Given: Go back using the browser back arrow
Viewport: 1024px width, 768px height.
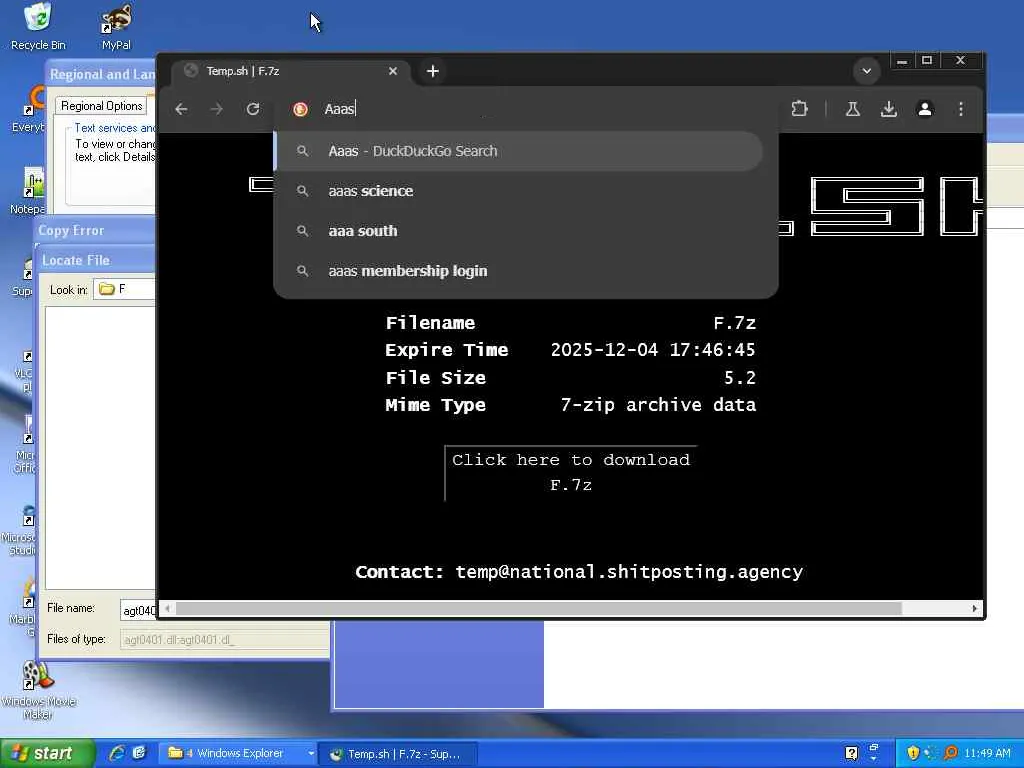Looking at the screenshot, I should pyautogui.click(x=182, y=109).
